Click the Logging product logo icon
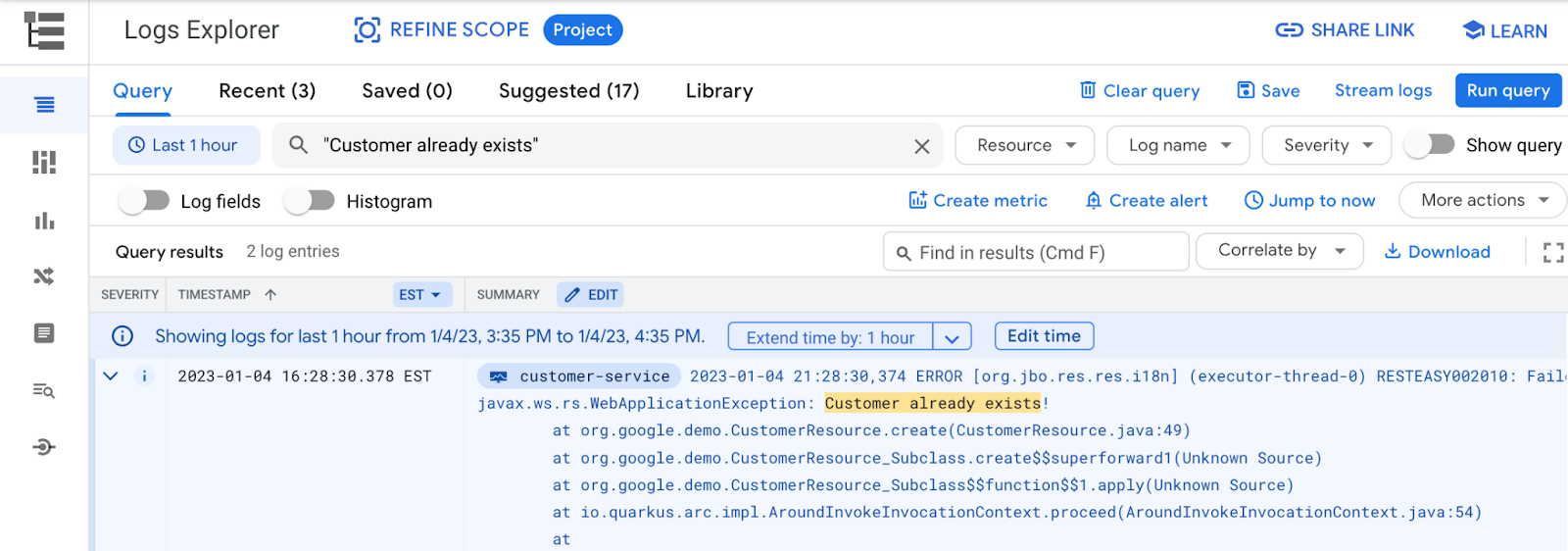 coord(44,30)
